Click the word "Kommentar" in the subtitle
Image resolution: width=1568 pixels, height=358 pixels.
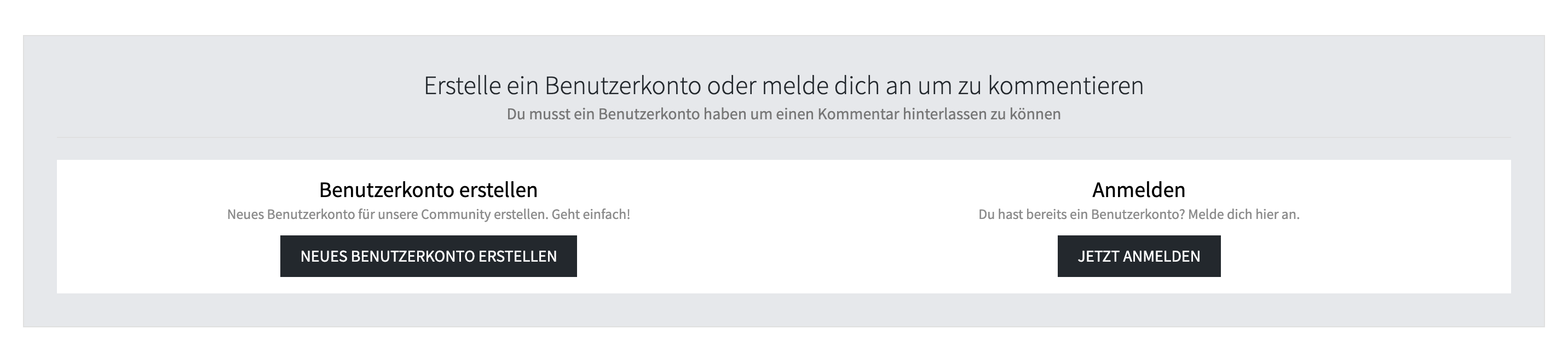pyautogui.click(x=858, y=114)
